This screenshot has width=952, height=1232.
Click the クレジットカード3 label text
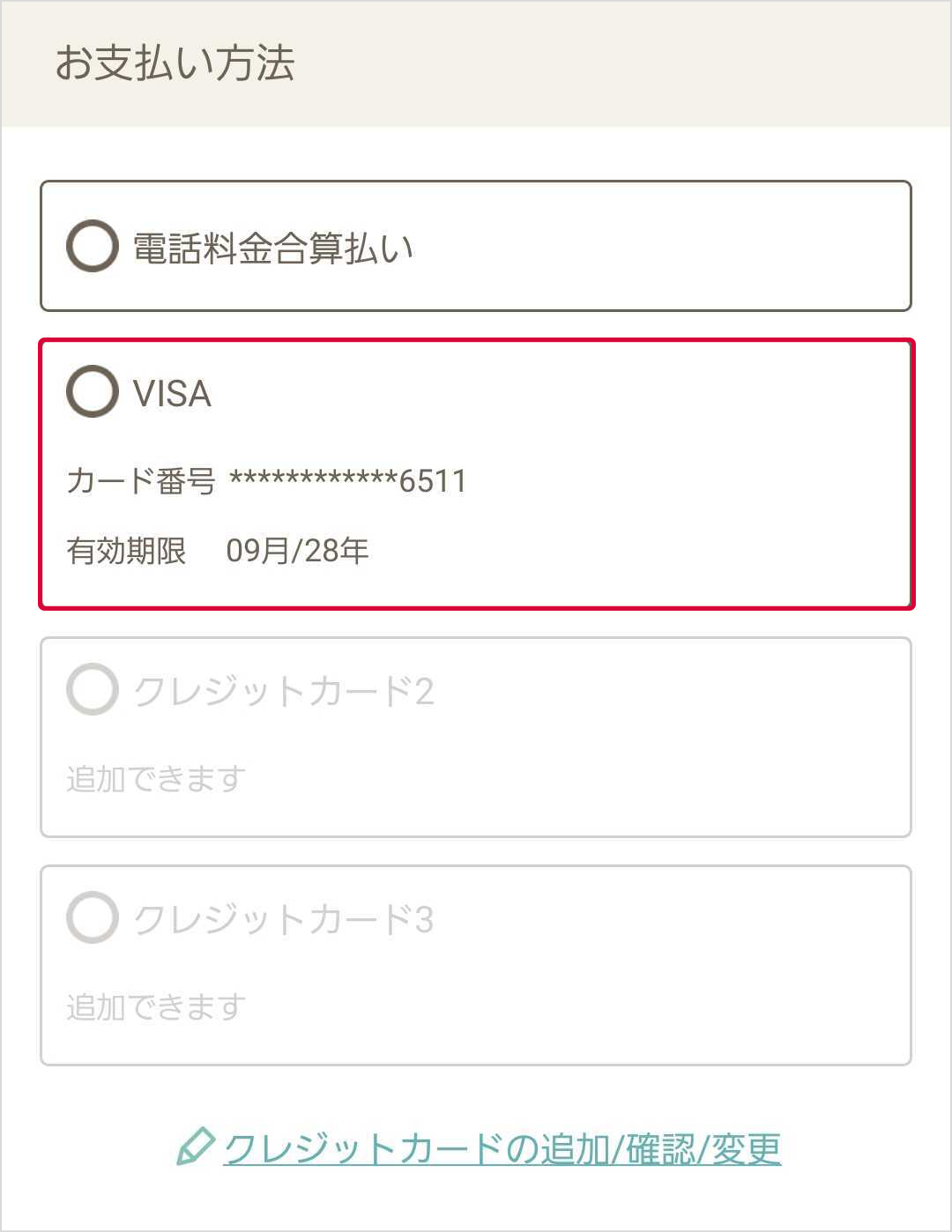pos(283,920)
